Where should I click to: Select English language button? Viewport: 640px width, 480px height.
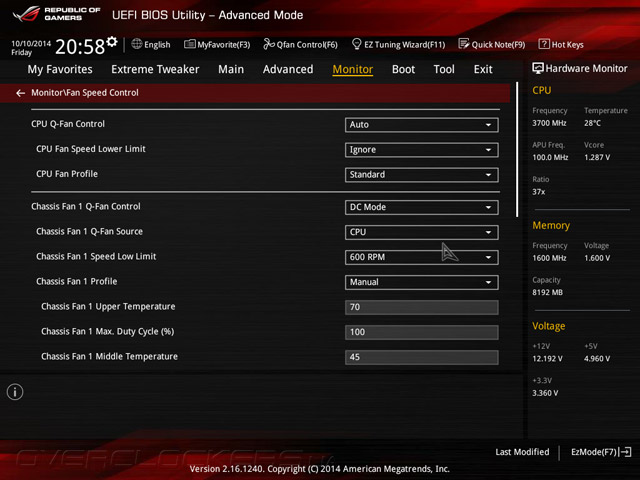coord(157,44)
